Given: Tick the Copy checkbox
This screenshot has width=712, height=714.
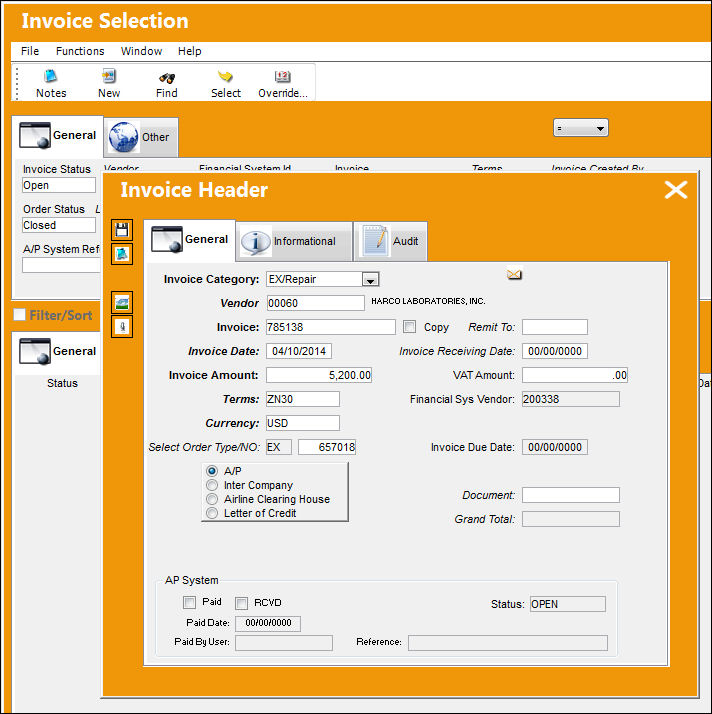Looking at the screenshot, I should pos(409,327).
